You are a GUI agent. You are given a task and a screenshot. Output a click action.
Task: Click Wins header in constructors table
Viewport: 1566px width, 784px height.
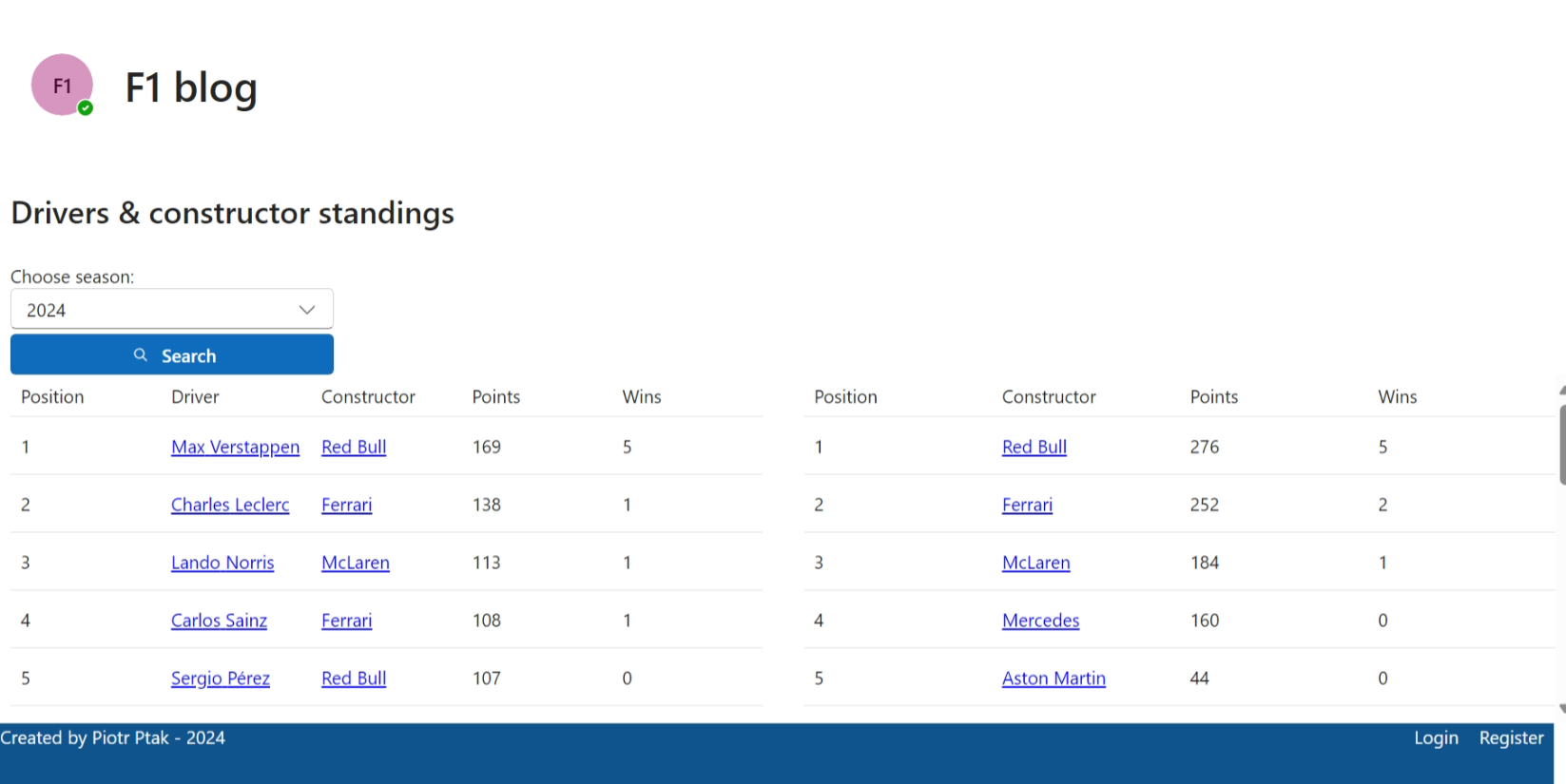(x=1398, y=396)
